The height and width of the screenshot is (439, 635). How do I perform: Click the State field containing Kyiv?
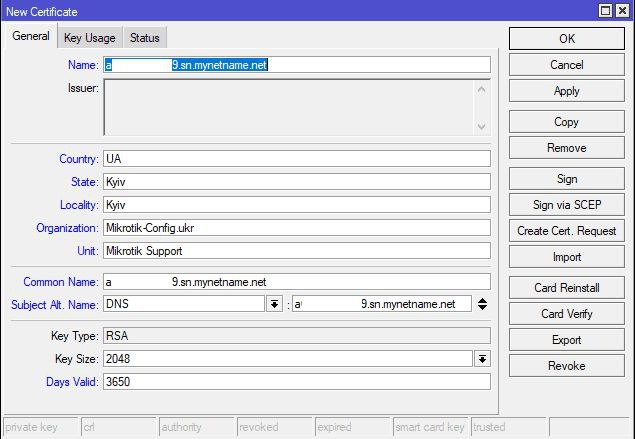297,182
